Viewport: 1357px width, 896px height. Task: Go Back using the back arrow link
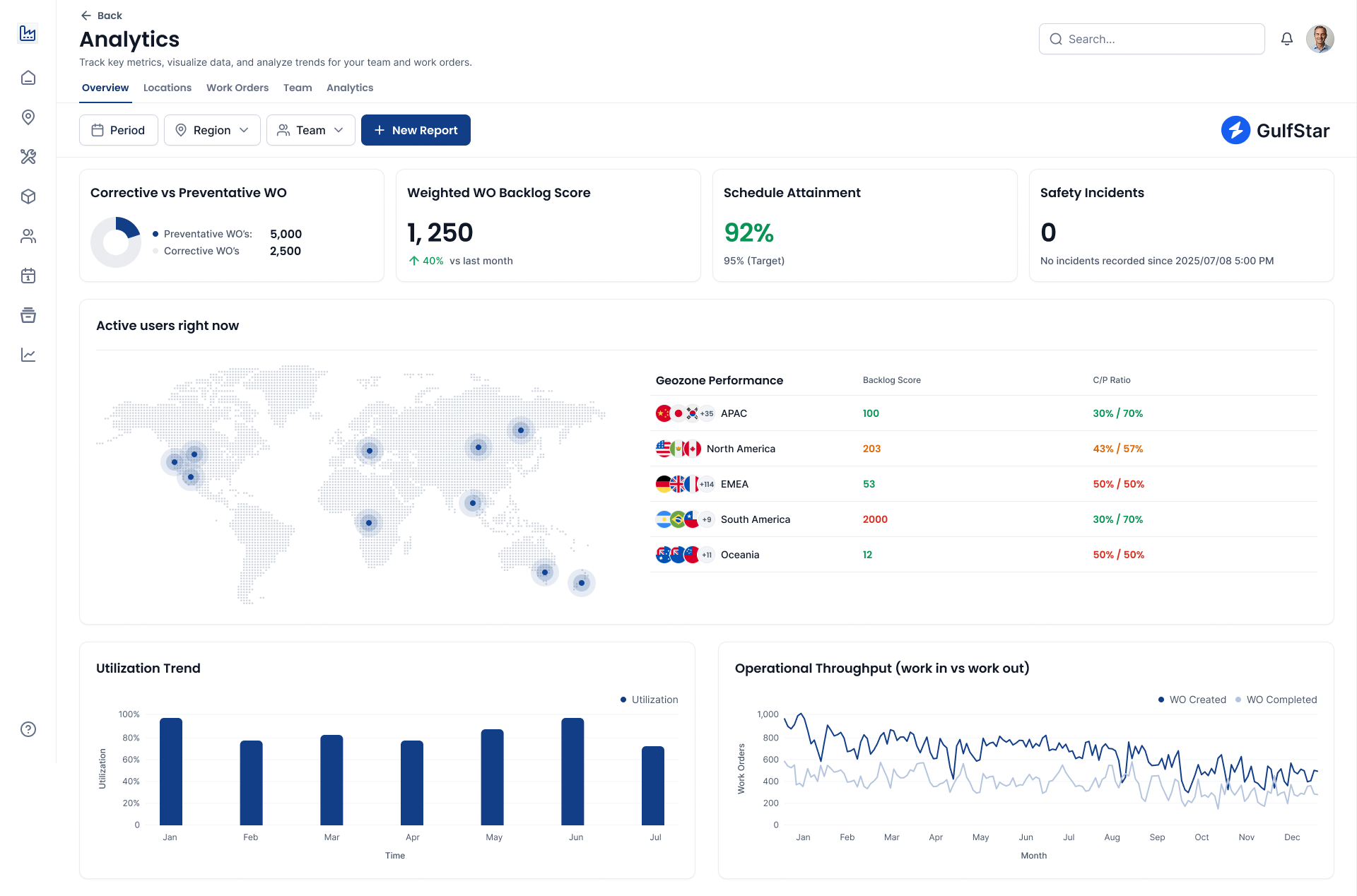click(x=101, y=15)
